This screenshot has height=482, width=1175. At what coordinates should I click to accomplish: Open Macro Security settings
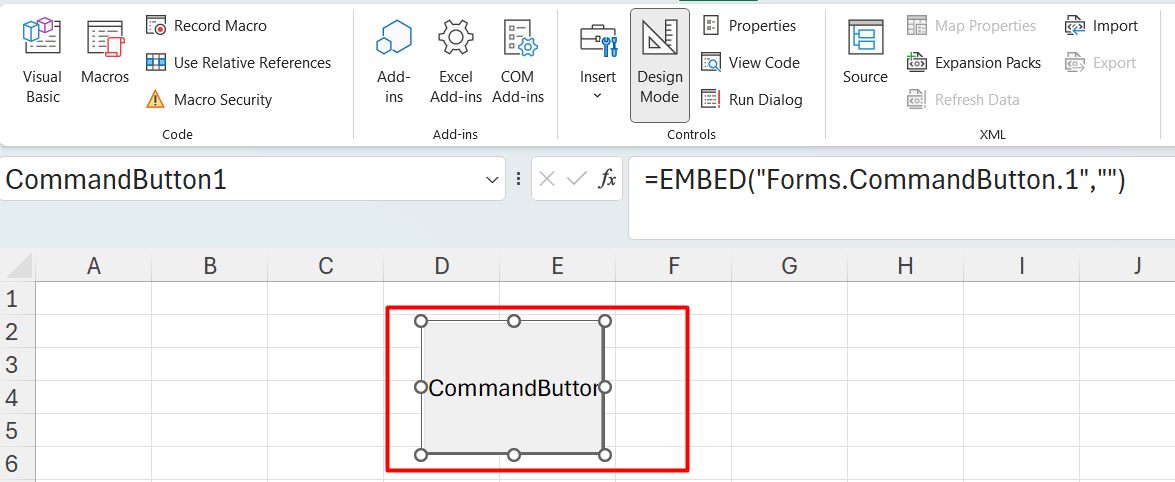[210, 100]
